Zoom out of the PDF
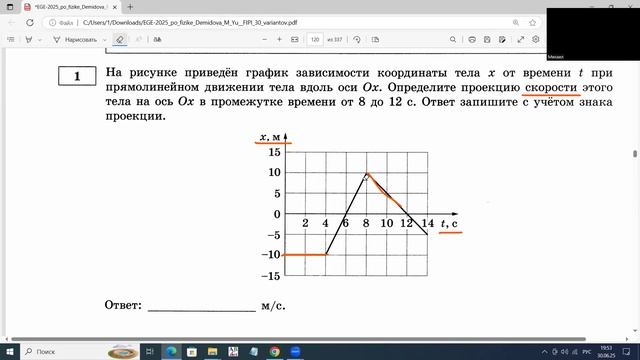640x360 pixels. 264,40
